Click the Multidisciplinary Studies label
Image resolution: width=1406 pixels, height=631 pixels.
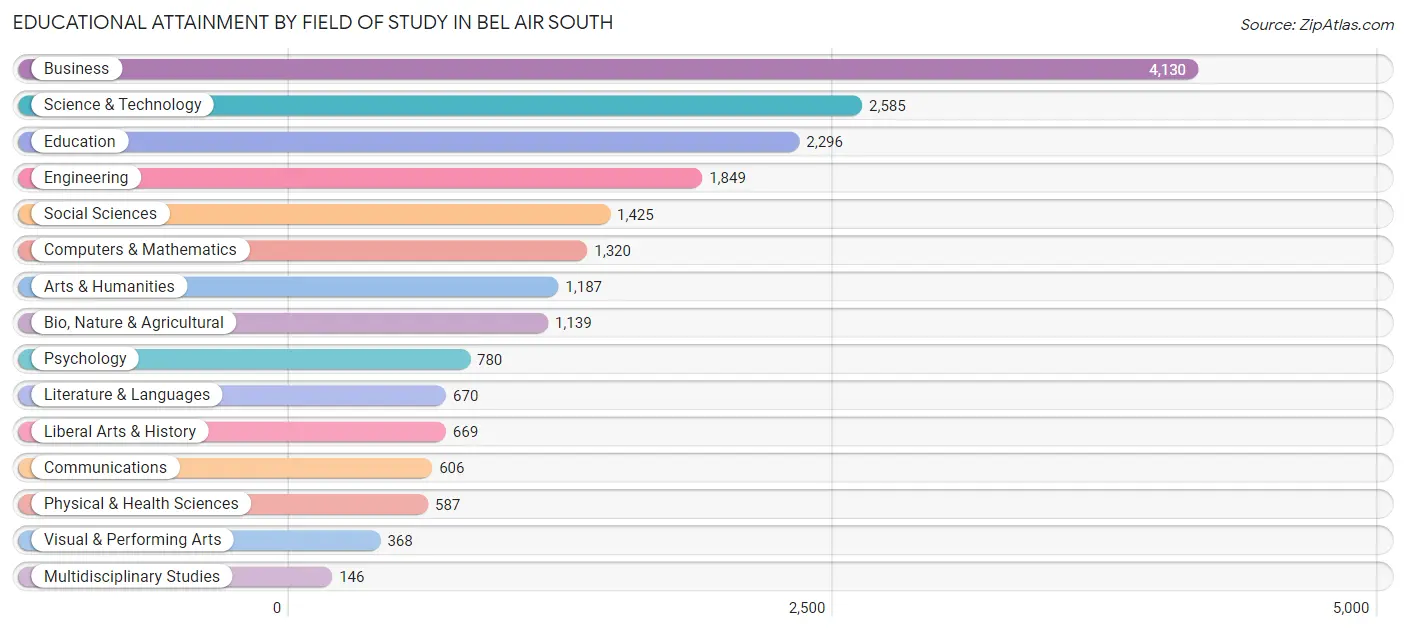[x=132, y=577]
